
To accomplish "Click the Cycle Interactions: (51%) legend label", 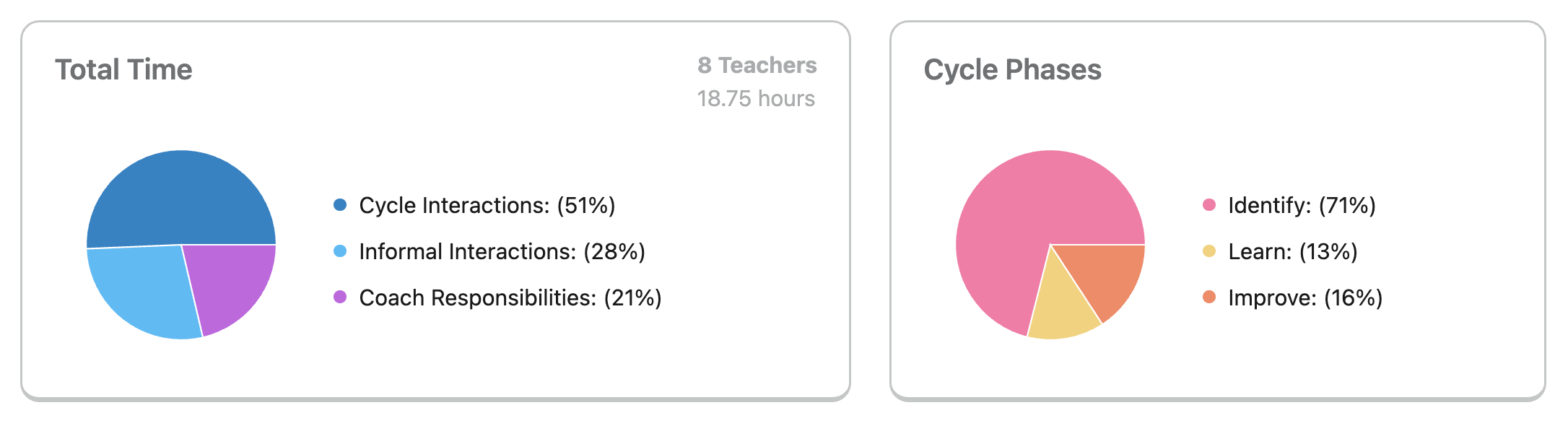I will [x=487, y=206].
